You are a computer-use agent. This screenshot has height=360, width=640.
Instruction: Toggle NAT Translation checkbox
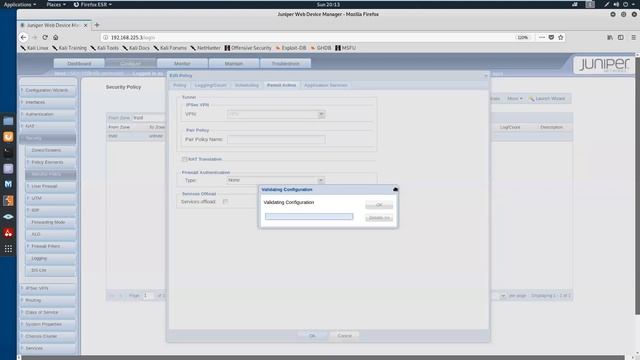pyautogui.click(x=184, y=159)
